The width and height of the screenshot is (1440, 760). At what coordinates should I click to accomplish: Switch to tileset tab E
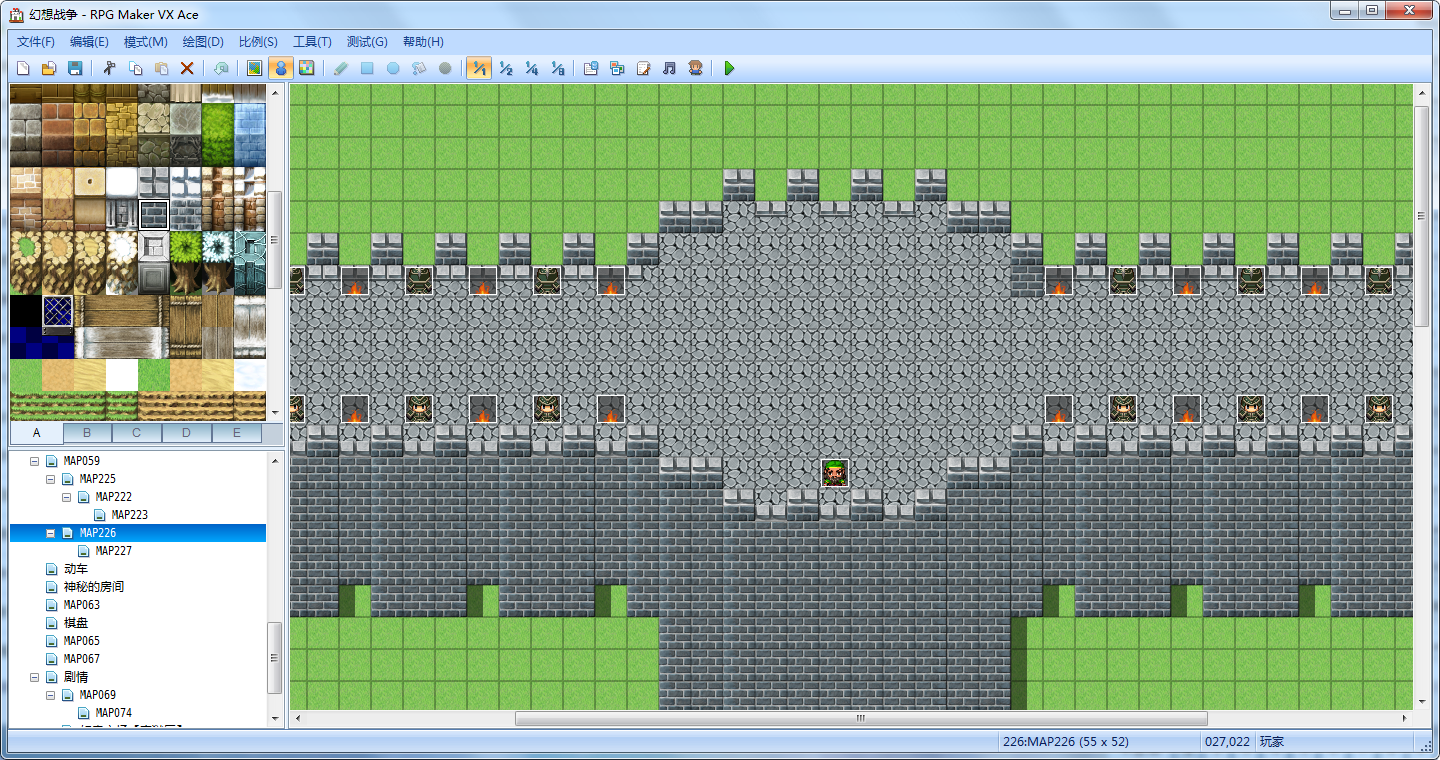[x=236, y=433]
